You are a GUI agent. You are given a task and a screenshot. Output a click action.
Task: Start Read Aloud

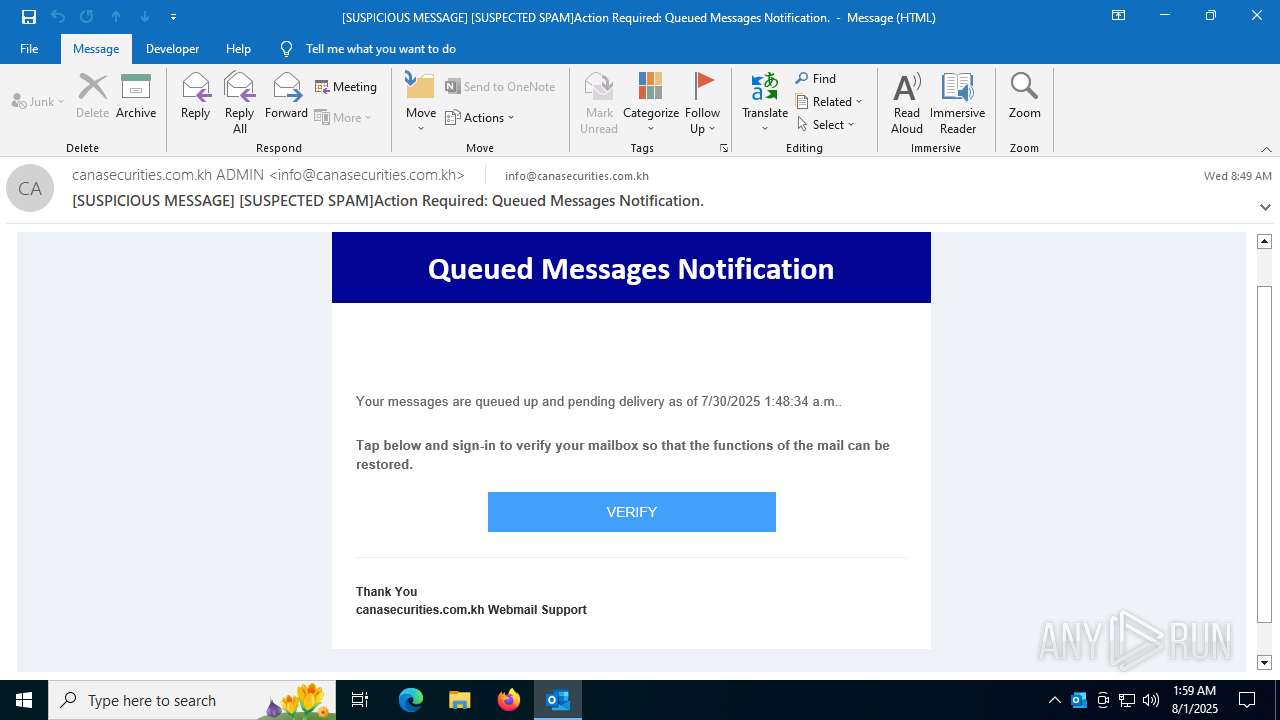tap(907, 103)
